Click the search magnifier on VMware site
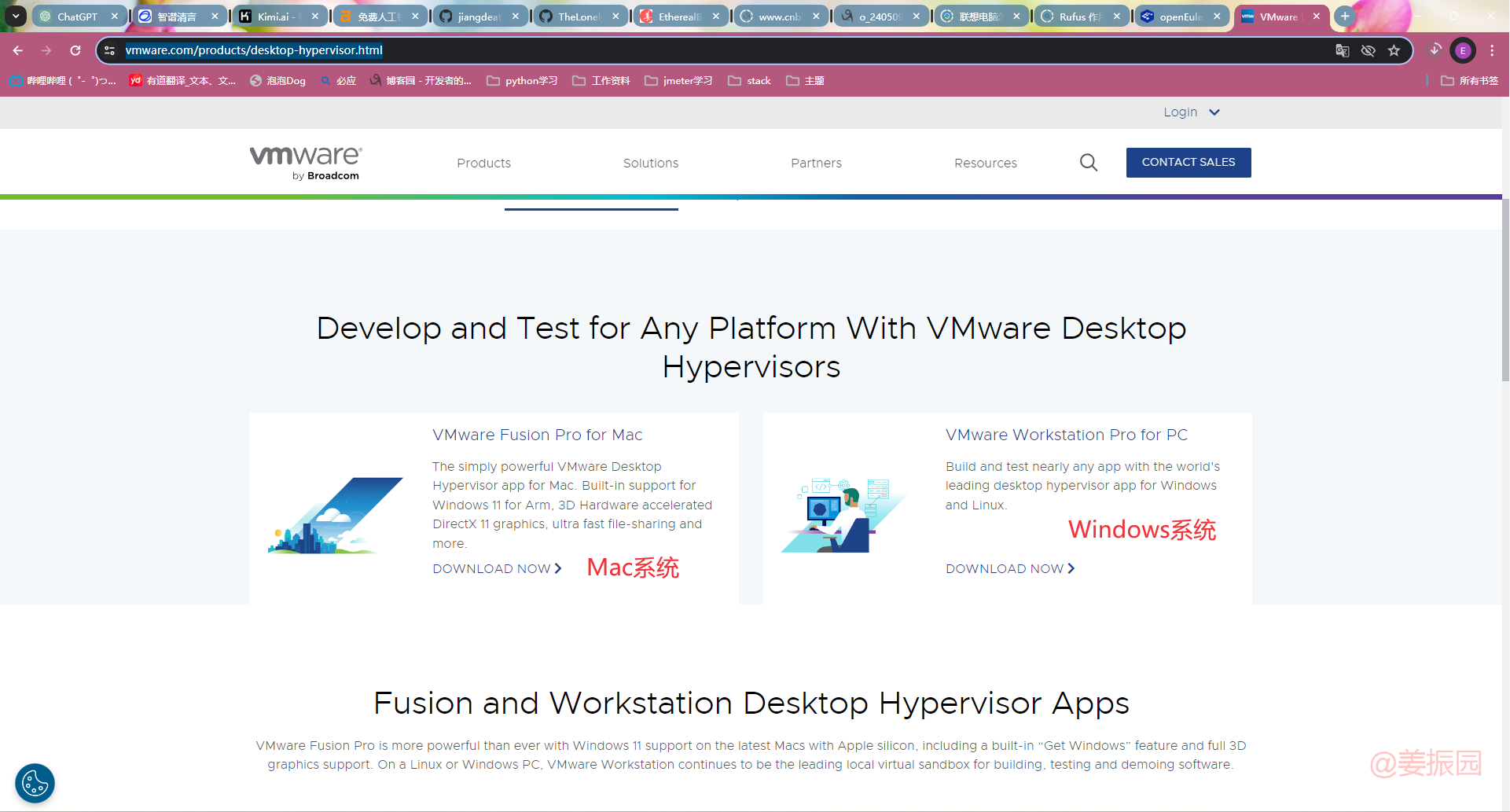The width and height of the screenshot is (1510, 812). [x=1089, y=163]
